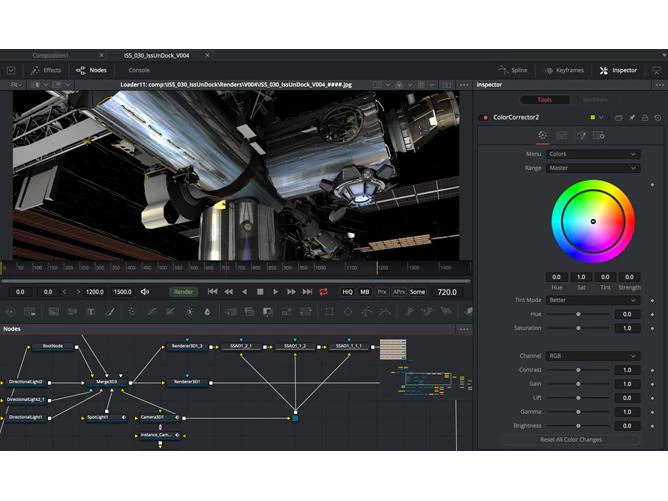Step forward with the double-arrow icon
Image resolution: width=668 pixels, height=501 pixels.
point(291,292)
